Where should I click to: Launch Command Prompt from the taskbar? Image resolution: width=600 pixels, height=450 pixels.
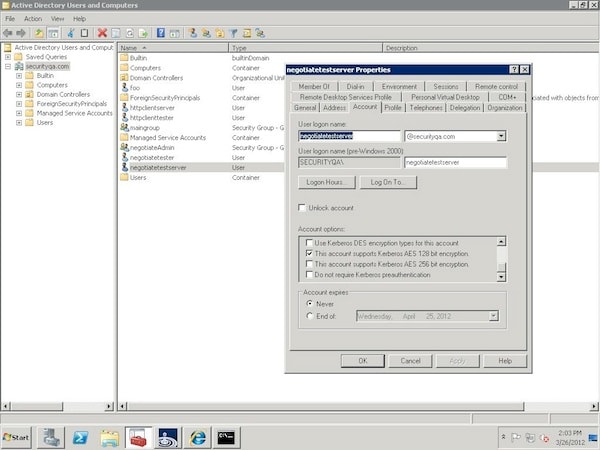(228, 437)
